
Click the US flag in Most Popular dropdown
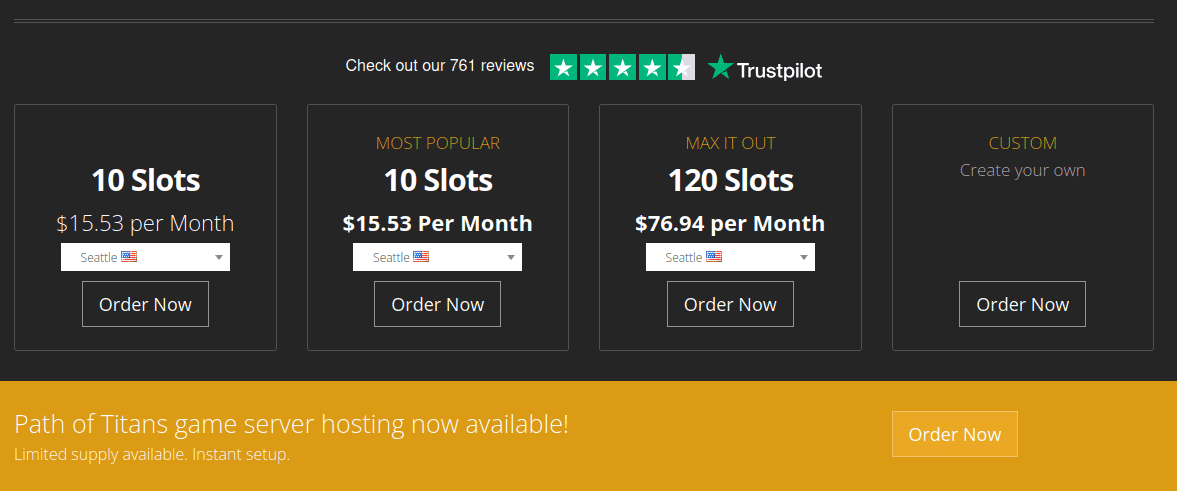pyautogui.click(x=421, y=257)
